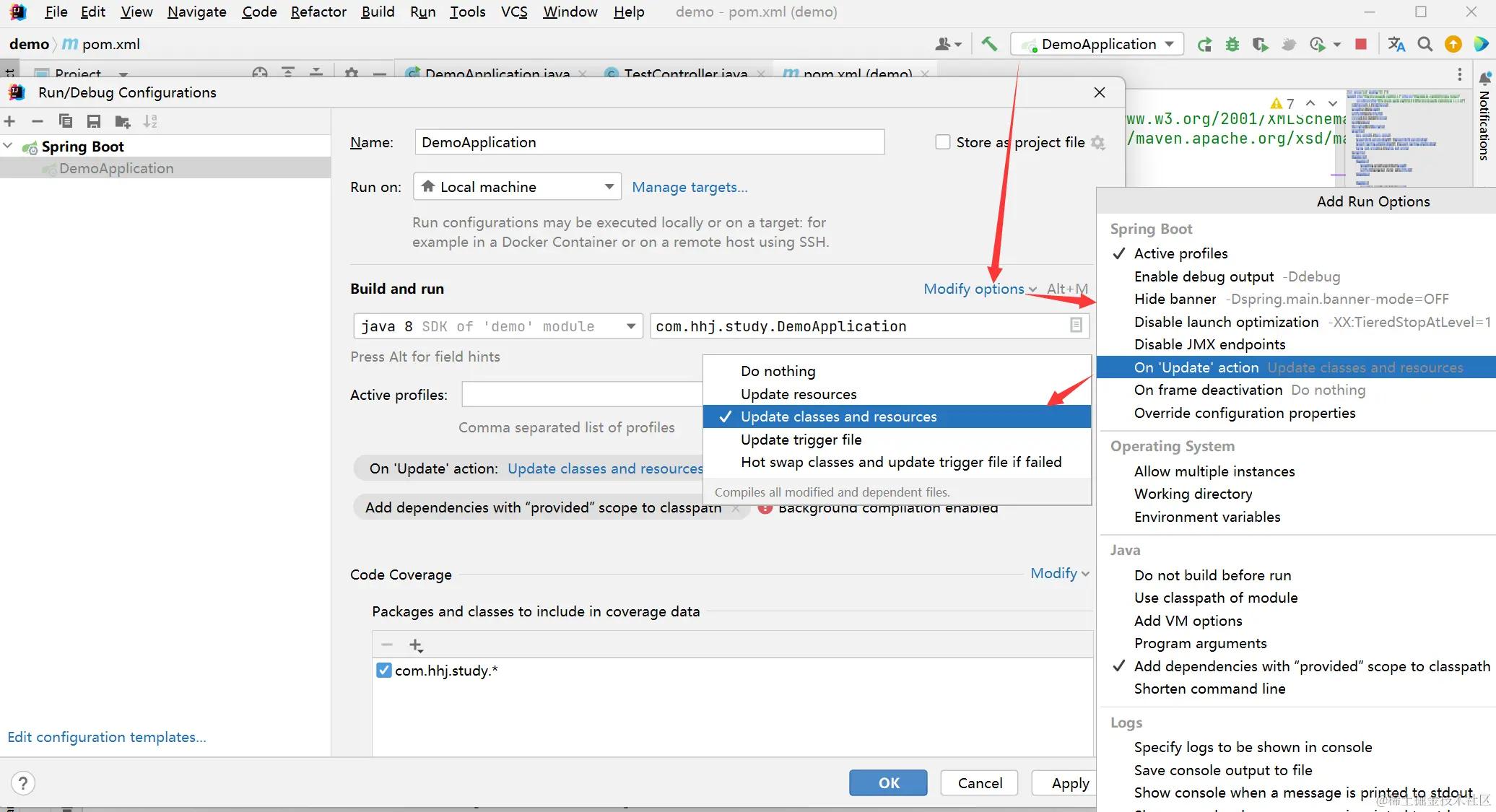Click the Debug bug icon
The width and height of the screenshot is (1496, 812).
point(1232,44)
